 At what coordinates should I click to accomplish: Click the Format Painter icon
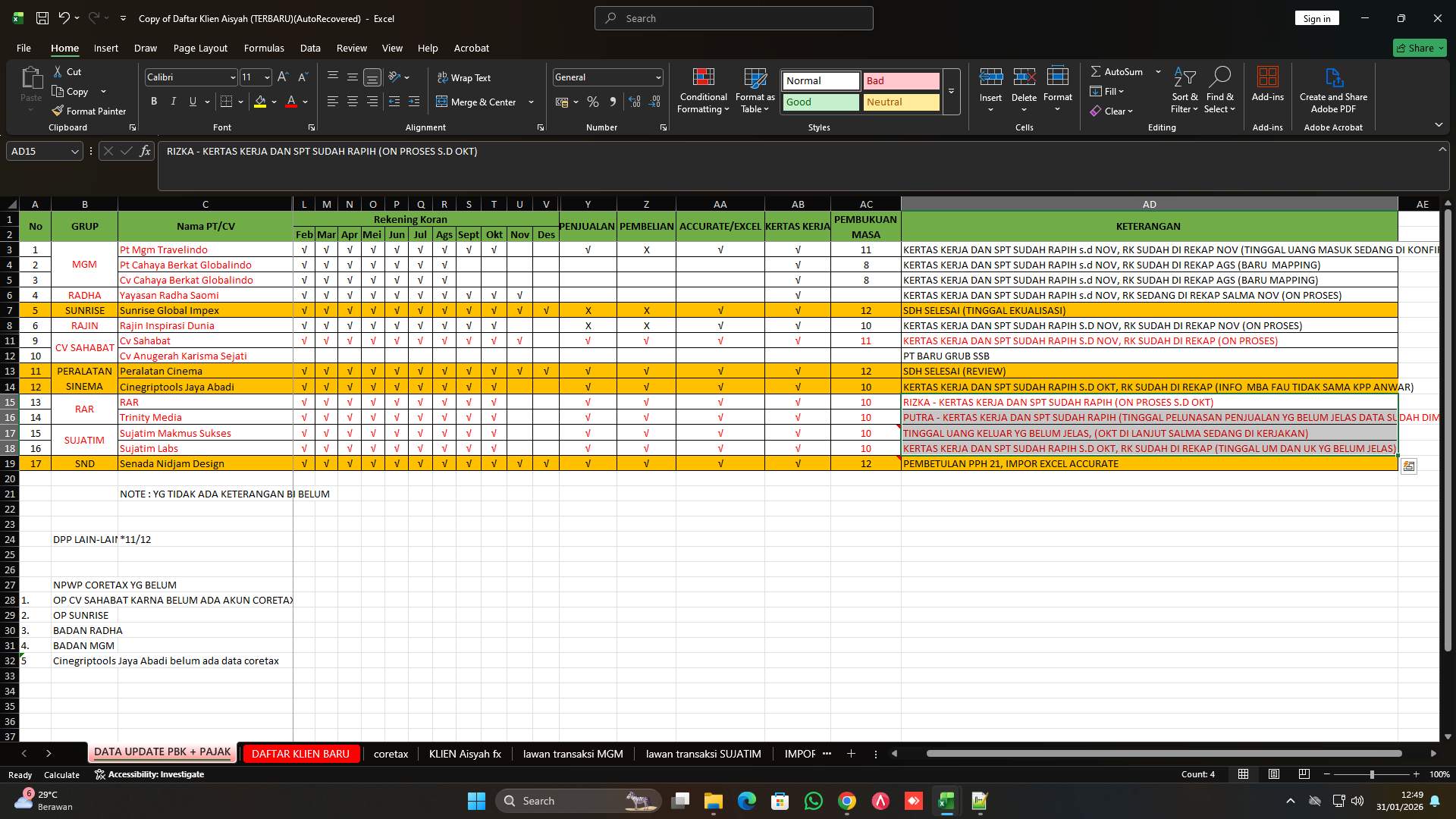point(58,111)
